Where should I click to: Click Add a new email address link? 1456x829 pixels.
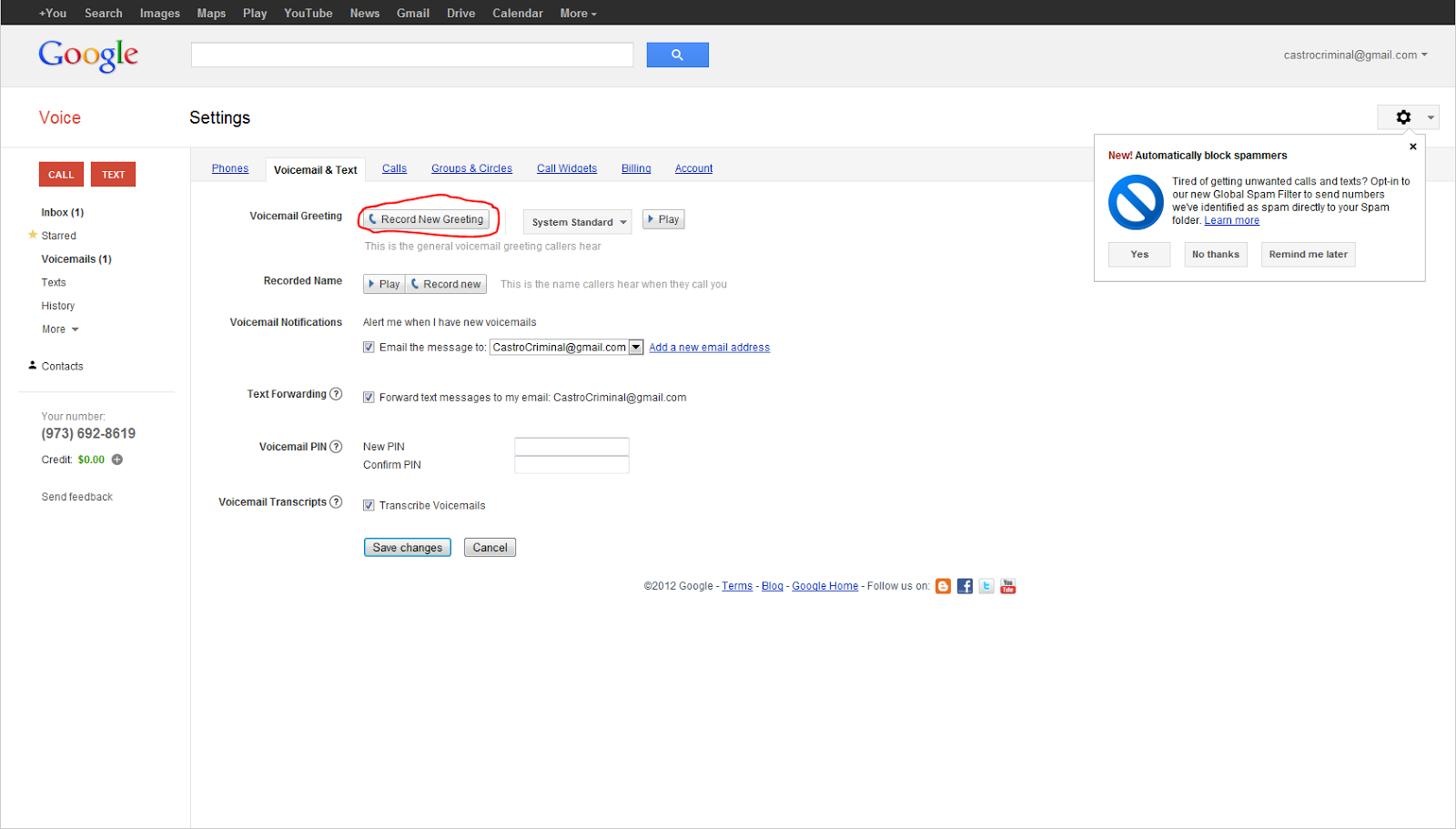click(709, 347)
